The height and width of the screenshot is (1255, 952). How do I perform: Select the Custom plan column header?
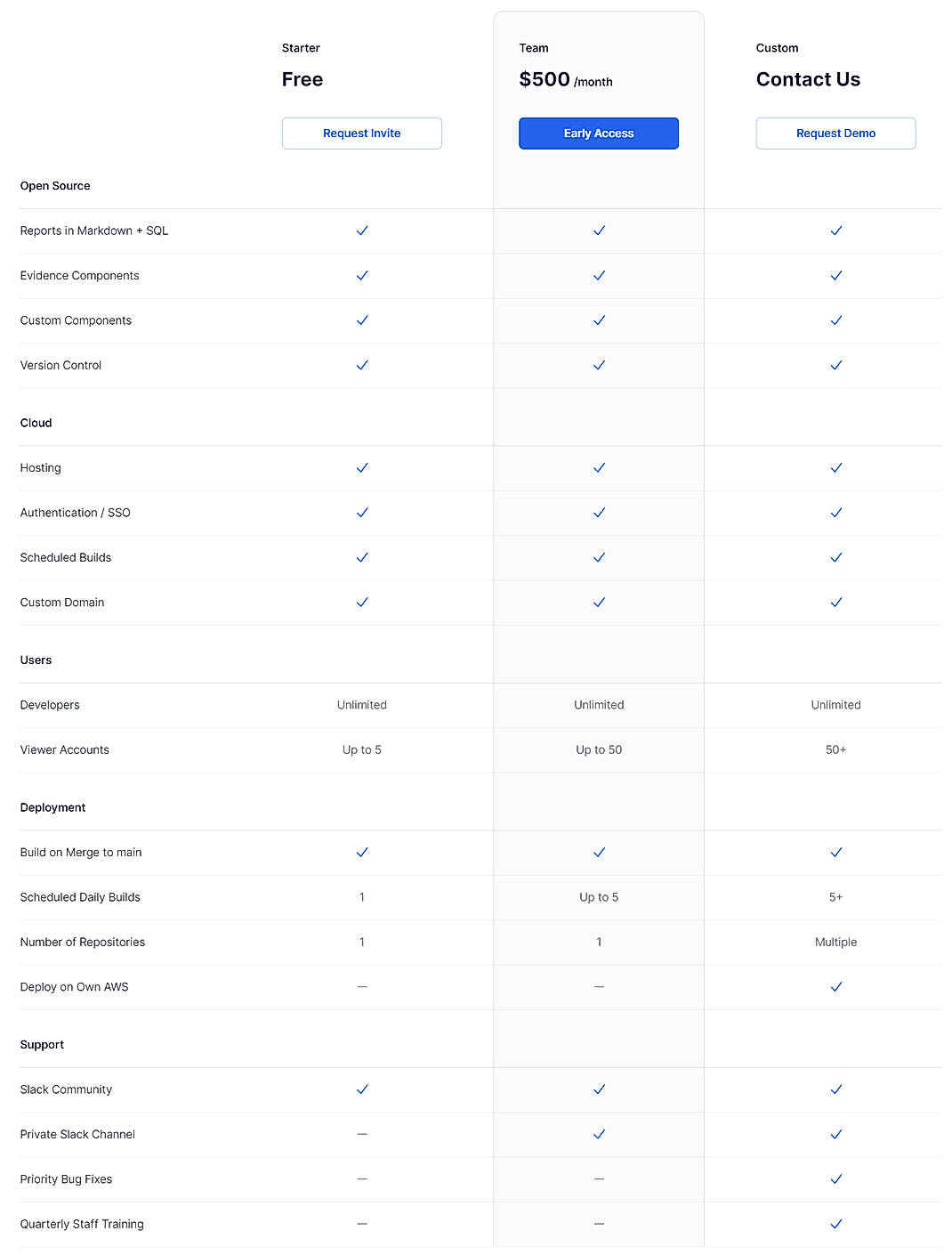(x=777, y=47)
